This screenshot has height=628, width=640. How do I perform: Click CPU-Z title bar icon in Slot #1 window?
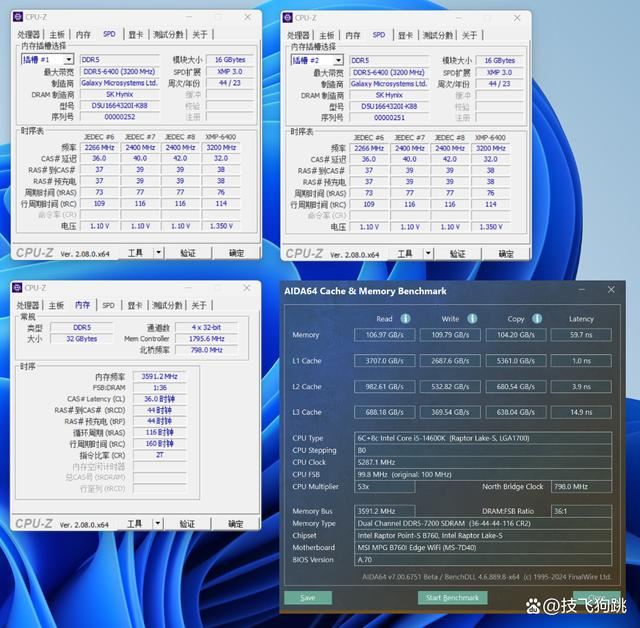click(x=18, y=17)
